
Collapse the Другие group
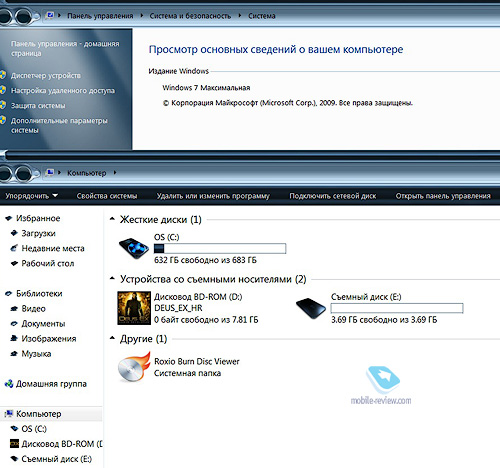coord(112,338)
